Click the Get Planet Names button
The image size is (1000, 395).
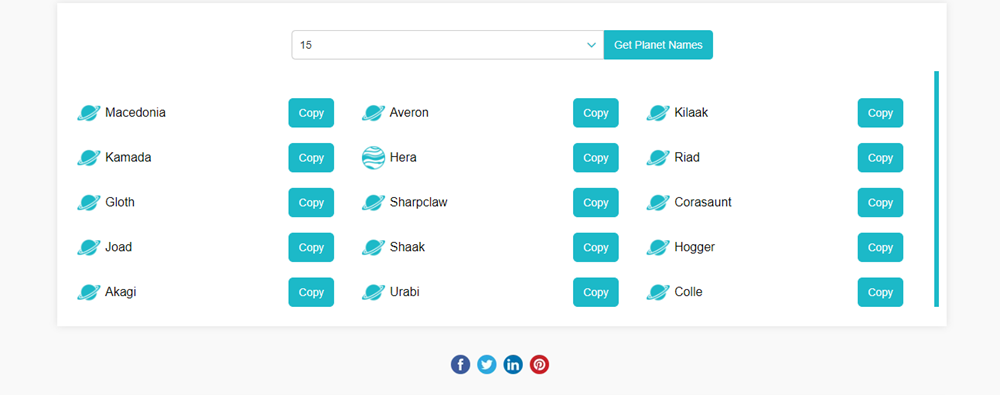(658, 45)
